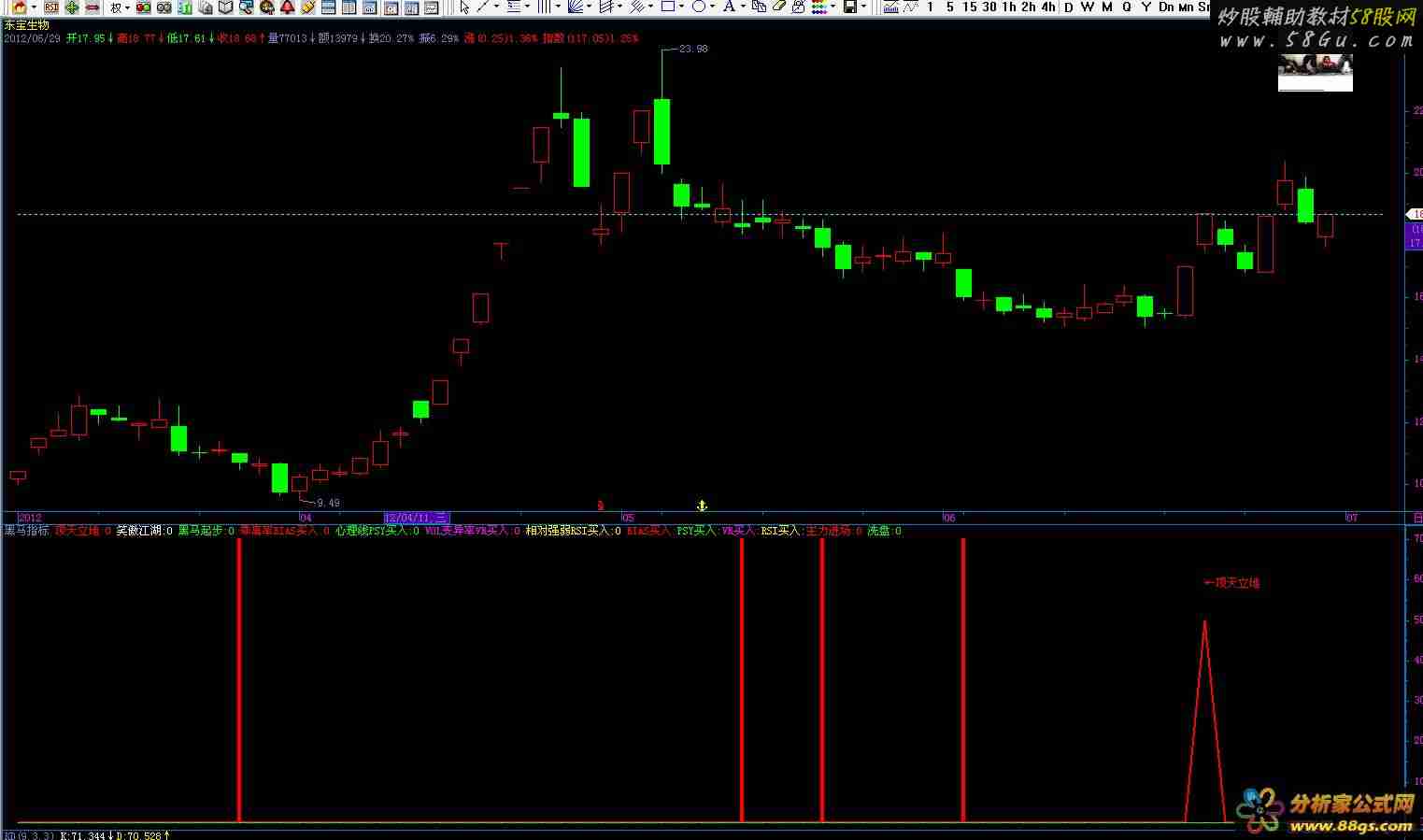Click the 黑马指标 indicator label
The height and width of the screenshot is (840, 1423).
tap(27, 531)
